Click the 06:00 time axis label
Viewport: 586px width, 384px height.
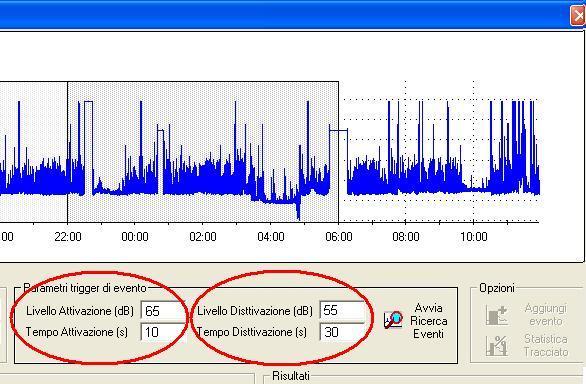(x=339, y=237)
